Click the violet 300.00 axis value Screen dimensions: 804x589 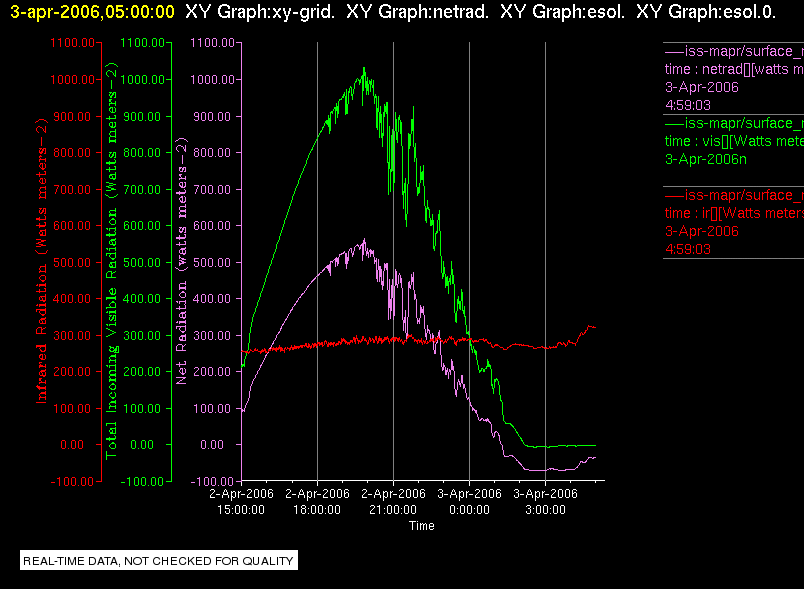tap(212, 336)
